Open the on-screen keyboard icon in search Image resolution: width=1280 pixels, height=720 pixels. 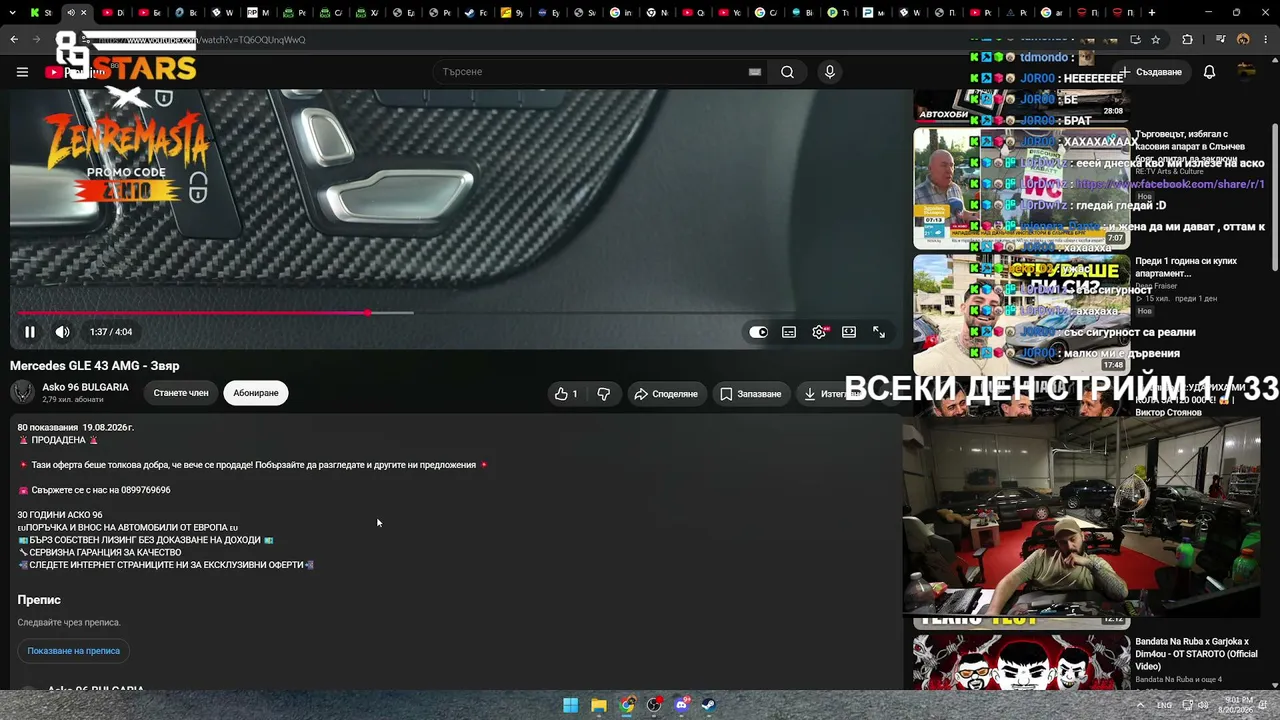755,72
